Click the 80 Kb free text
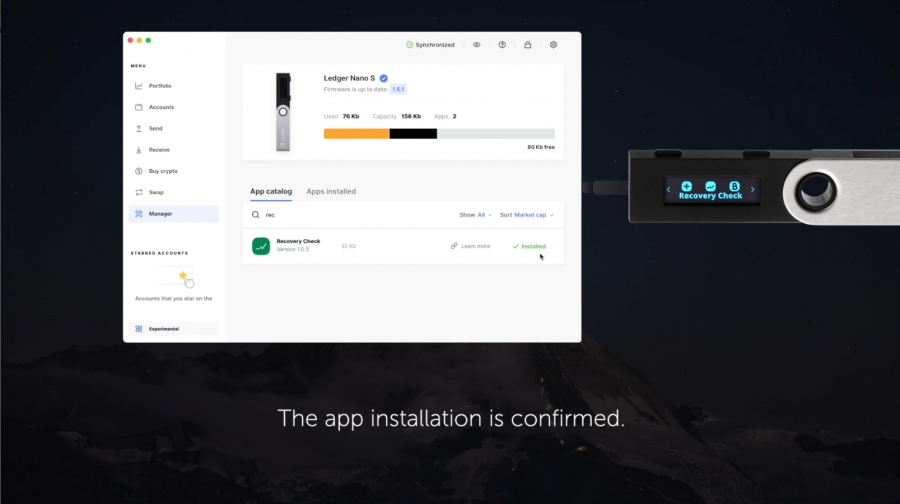900x504 pixels. 541,147
